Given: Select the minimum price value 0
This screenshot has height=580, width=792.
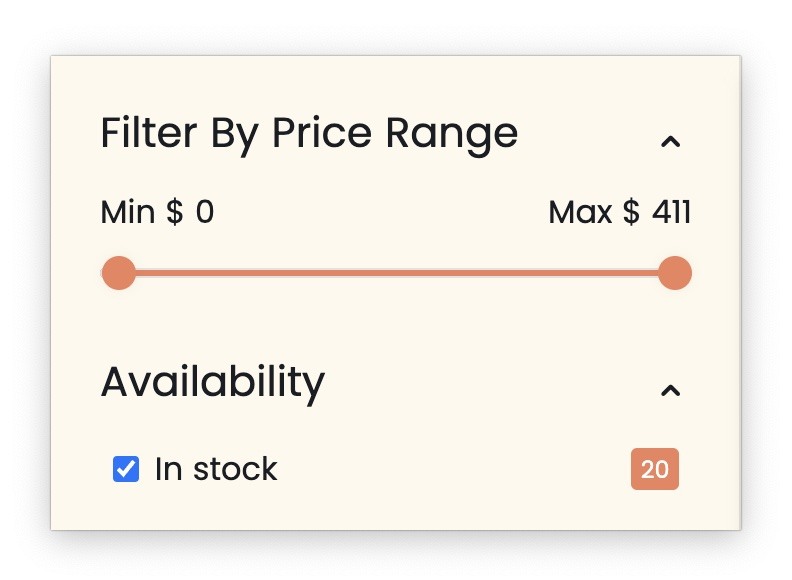Looking at the screenshot, I should (205, 213).
